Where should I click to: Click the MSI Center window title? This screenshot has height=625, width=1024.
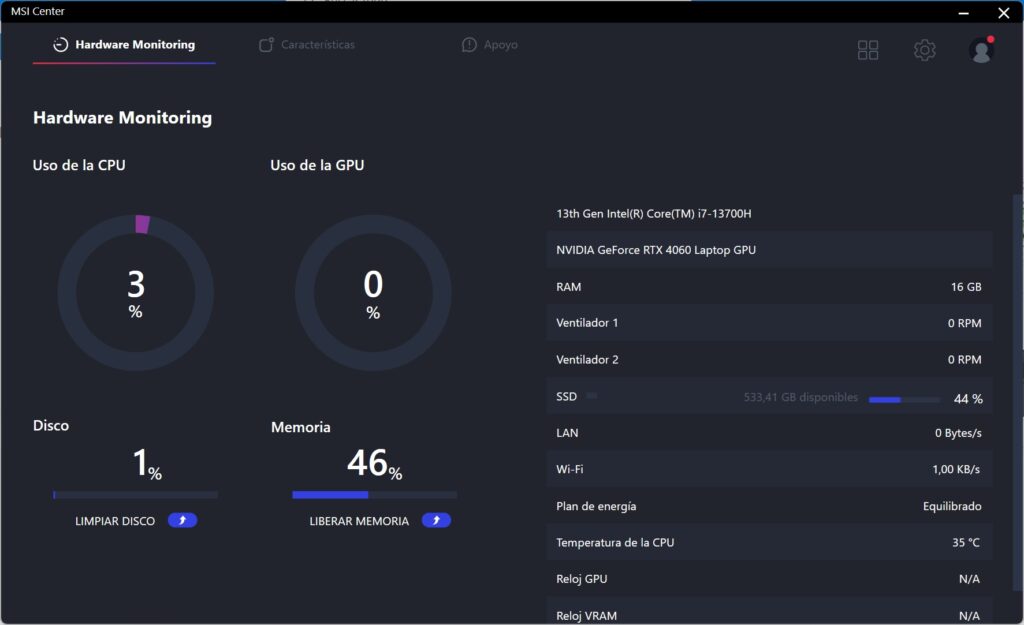pos(38,11)
